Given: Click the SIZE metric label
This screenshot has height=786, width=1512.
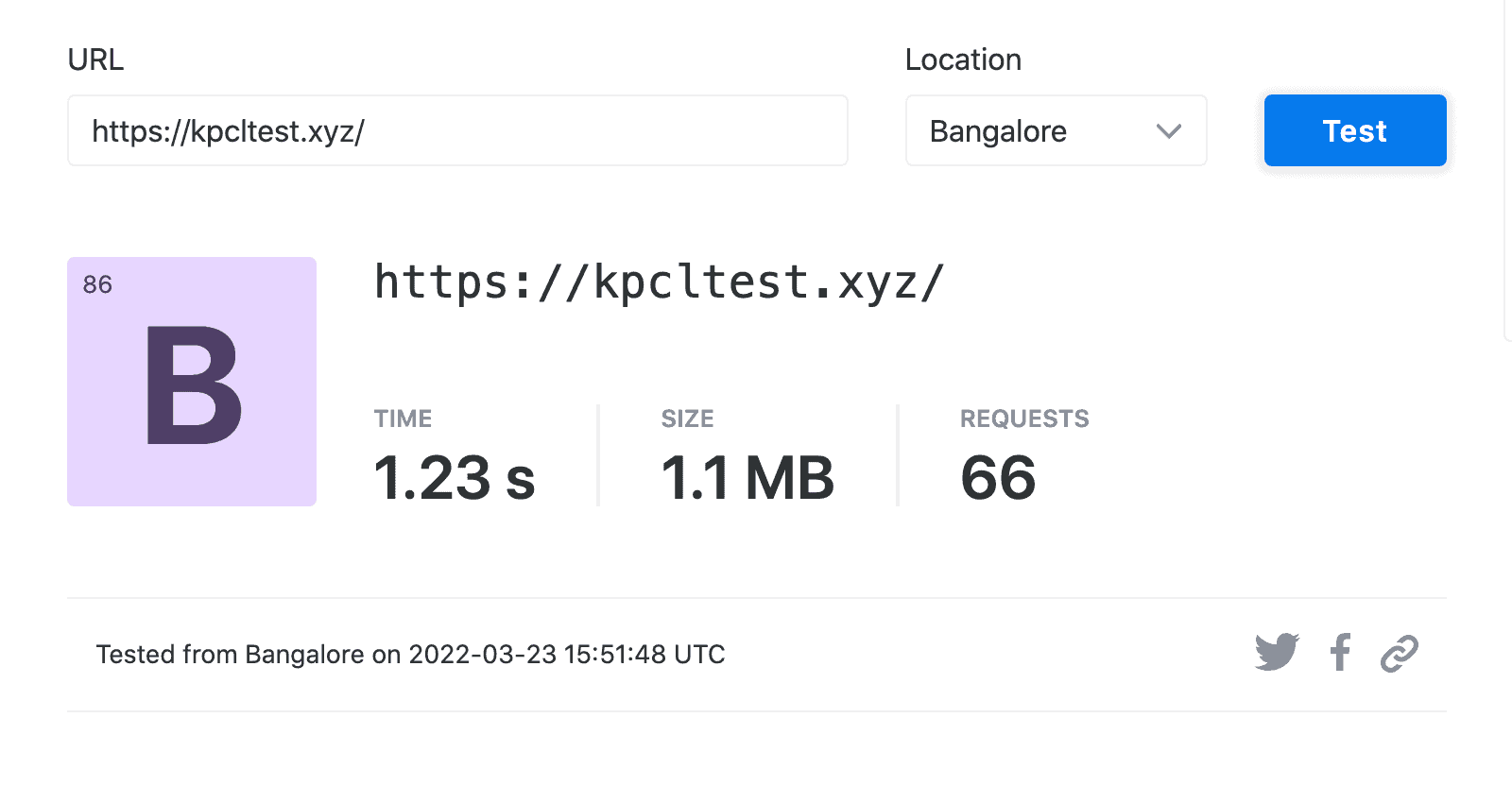Looking at the screenshot, I should (x=687, y=419).
